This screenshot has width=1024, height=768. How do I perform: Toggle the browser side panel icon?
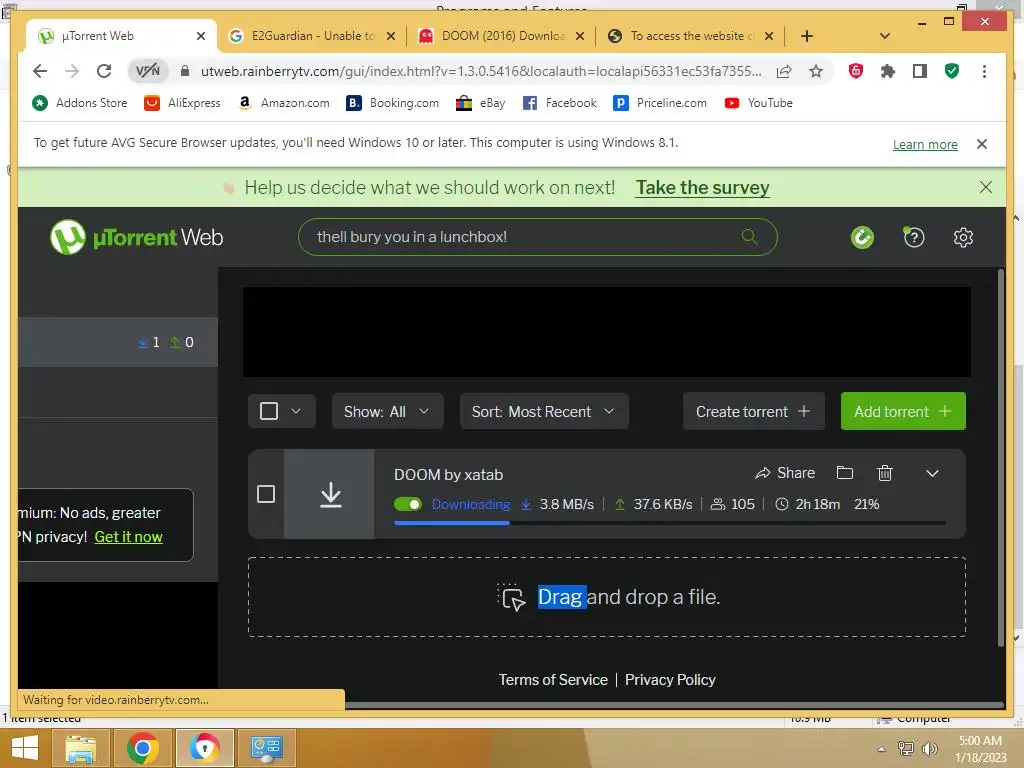(920, 71)
